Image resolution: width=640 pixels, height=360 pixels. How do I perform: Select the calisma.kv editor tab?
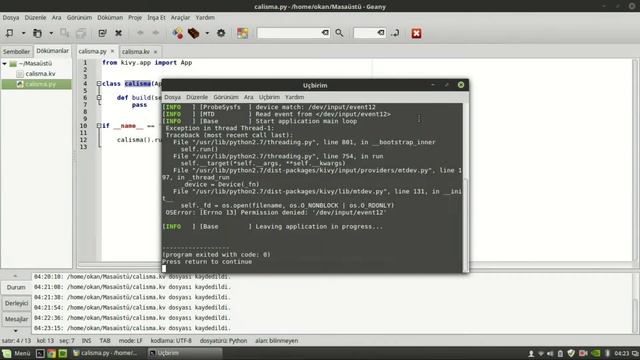pyautogui.click(x=136, y=52)
